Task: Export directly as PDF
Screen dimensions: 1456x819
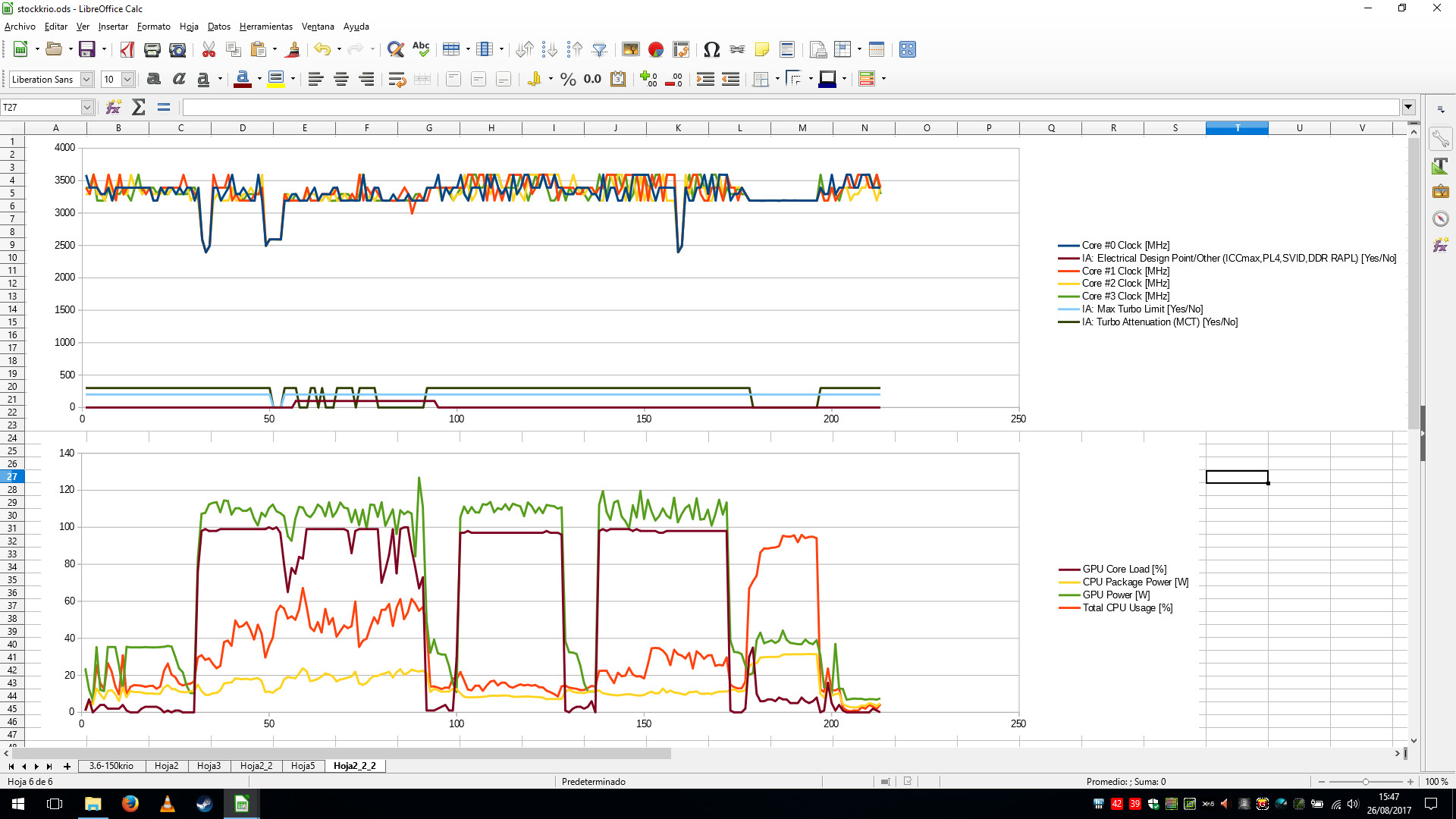Action: [127, 49]
